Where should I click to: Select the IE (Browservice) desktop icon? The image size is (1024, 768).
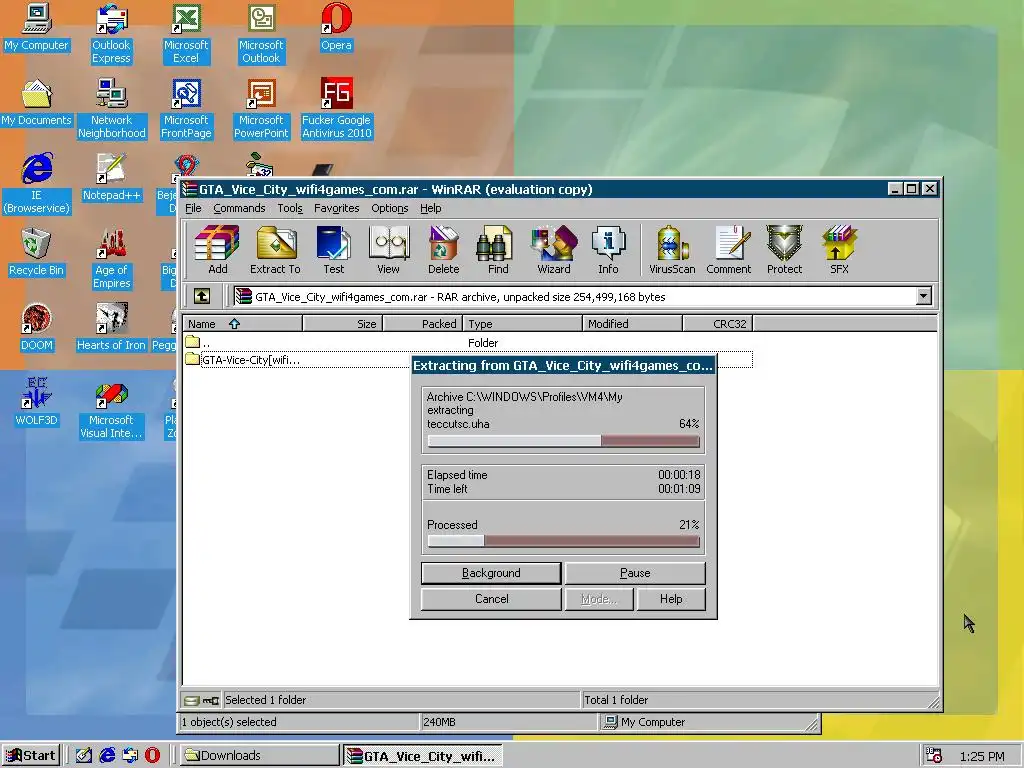point(37,184)
